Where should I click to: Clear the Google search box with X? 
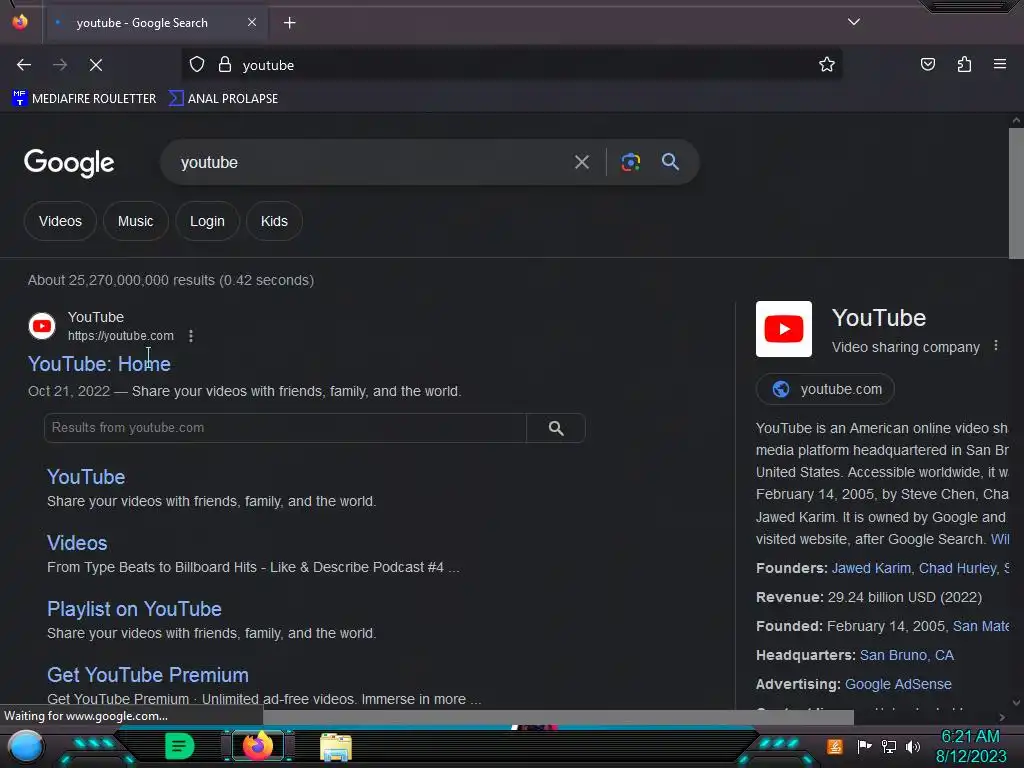tap(582, 162)
